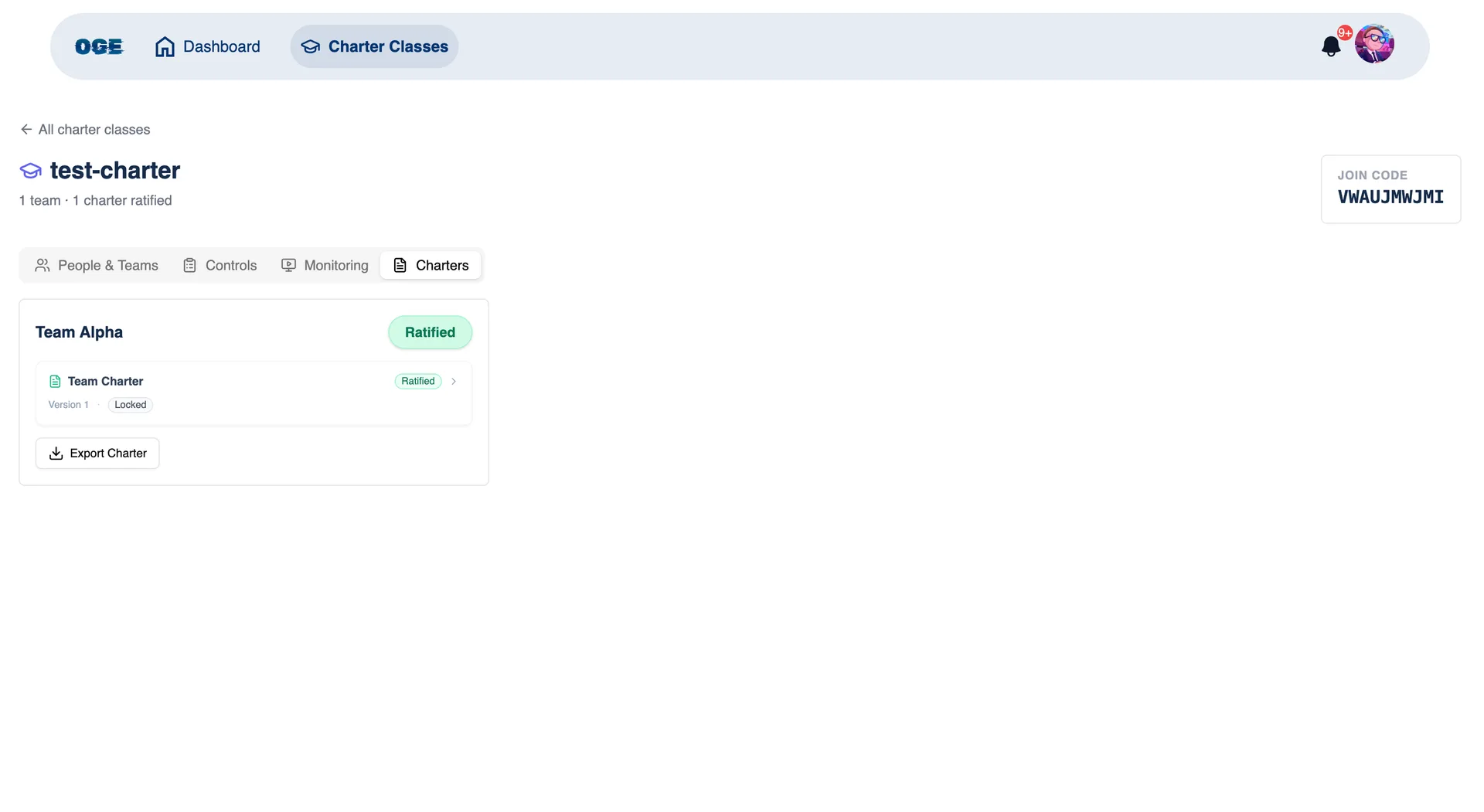Image resolution: width=1484 pixels, height=812 pixels.
Task: Click the Controls clipboard icon
Action: [189, 265]
